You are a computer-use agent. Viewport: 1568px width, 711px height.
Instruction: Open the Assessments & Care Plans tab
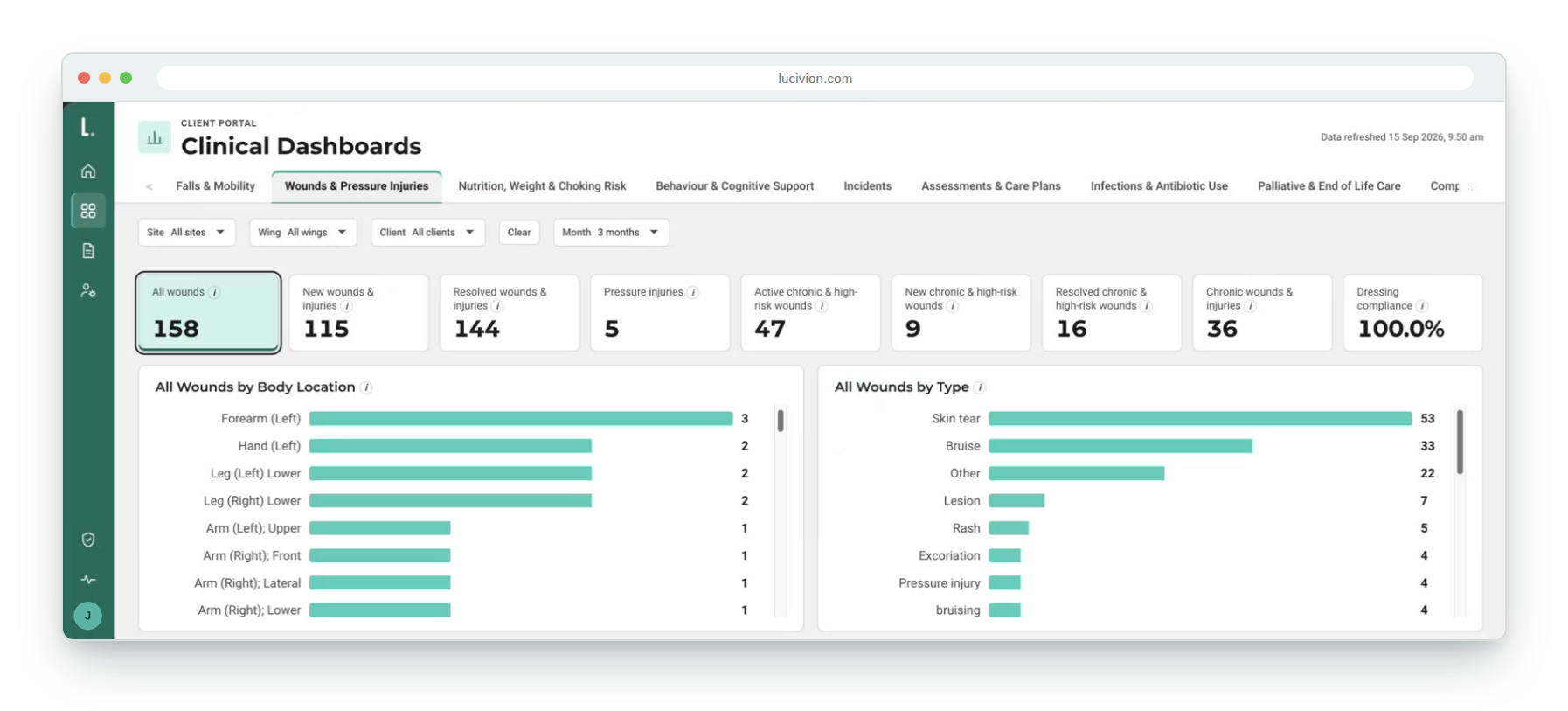tap(990, 186)
